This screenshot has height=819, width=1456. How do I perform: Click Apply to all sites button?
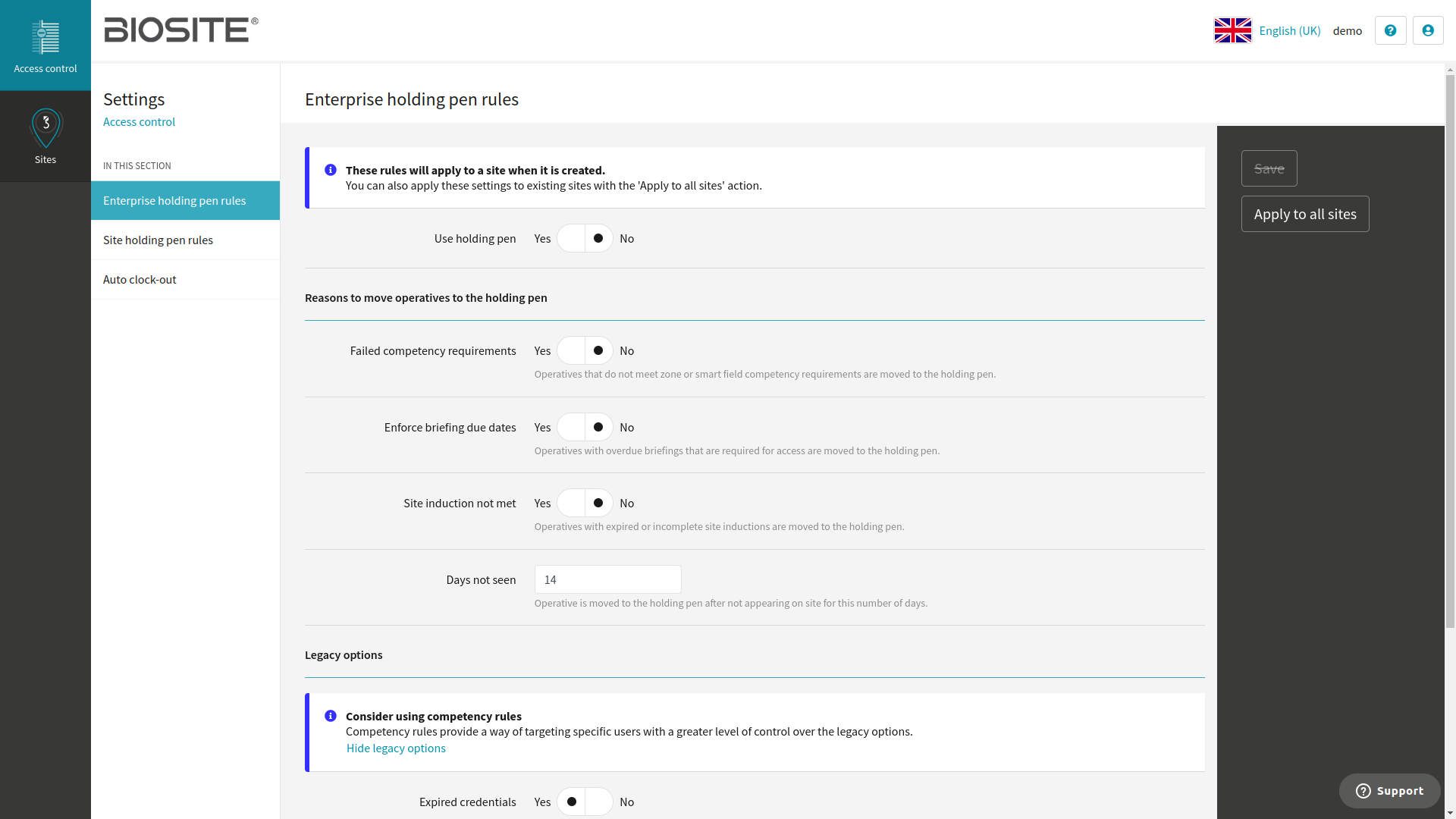(x=1305, y=214)
